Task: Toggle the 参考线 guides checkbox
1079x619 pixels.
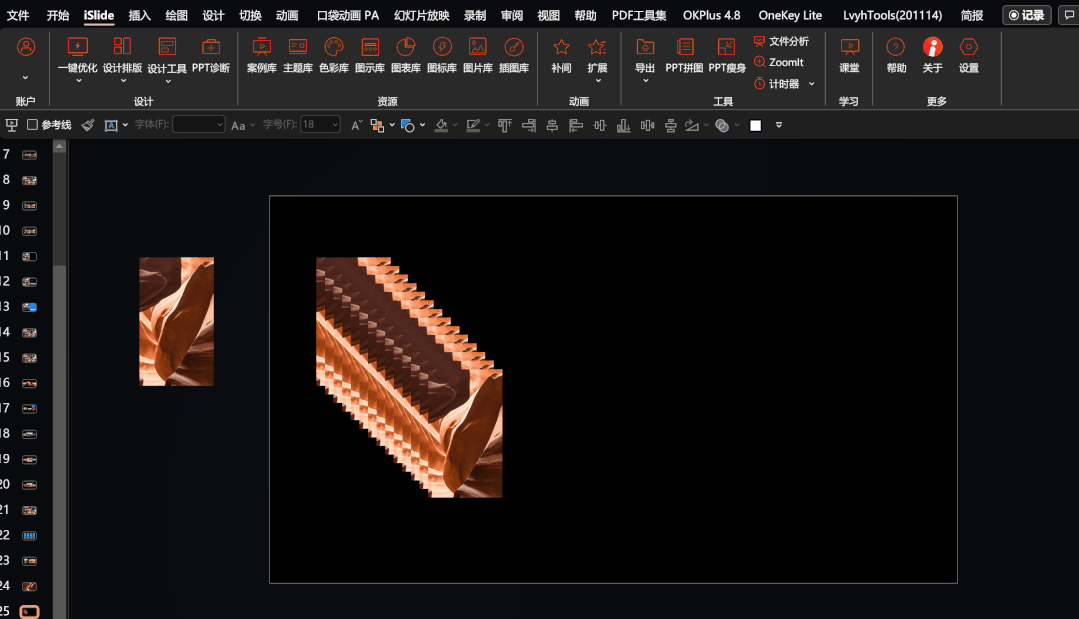Action: point(33,125)
